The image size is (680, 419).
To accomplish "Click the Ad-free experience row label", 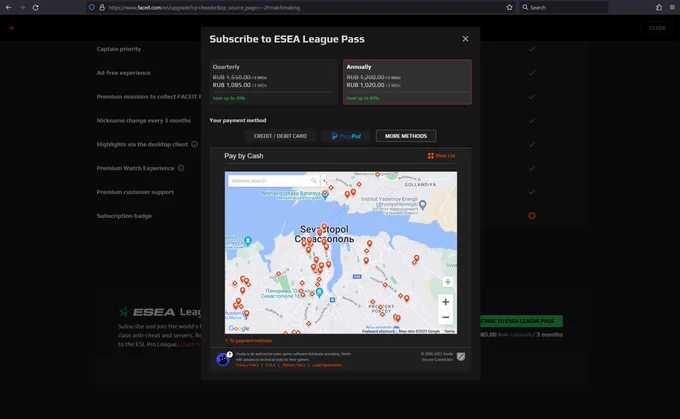I will tap(124, 73).
